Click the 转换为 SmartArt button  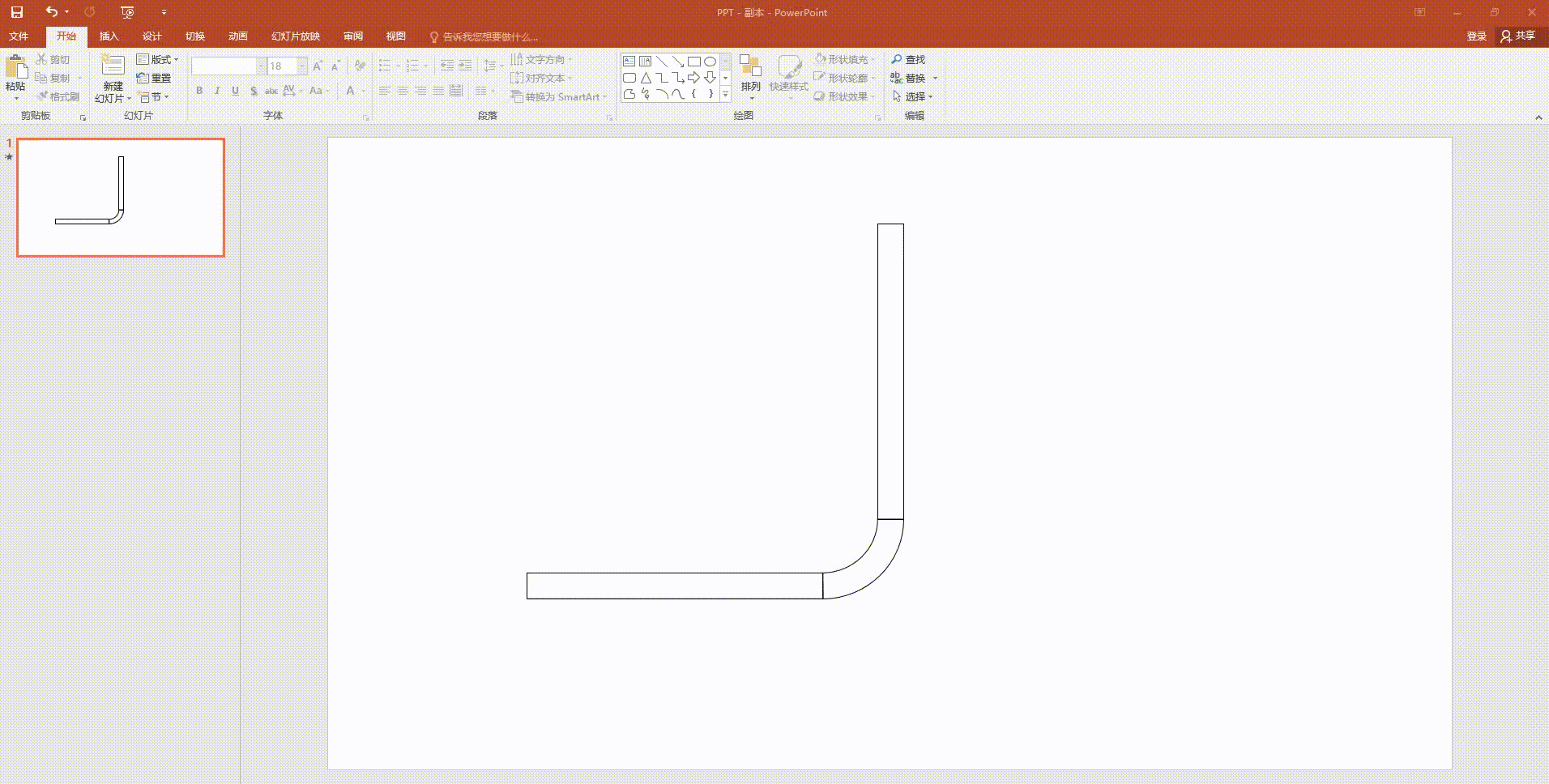pyautogui.click(x=558, y=96)
